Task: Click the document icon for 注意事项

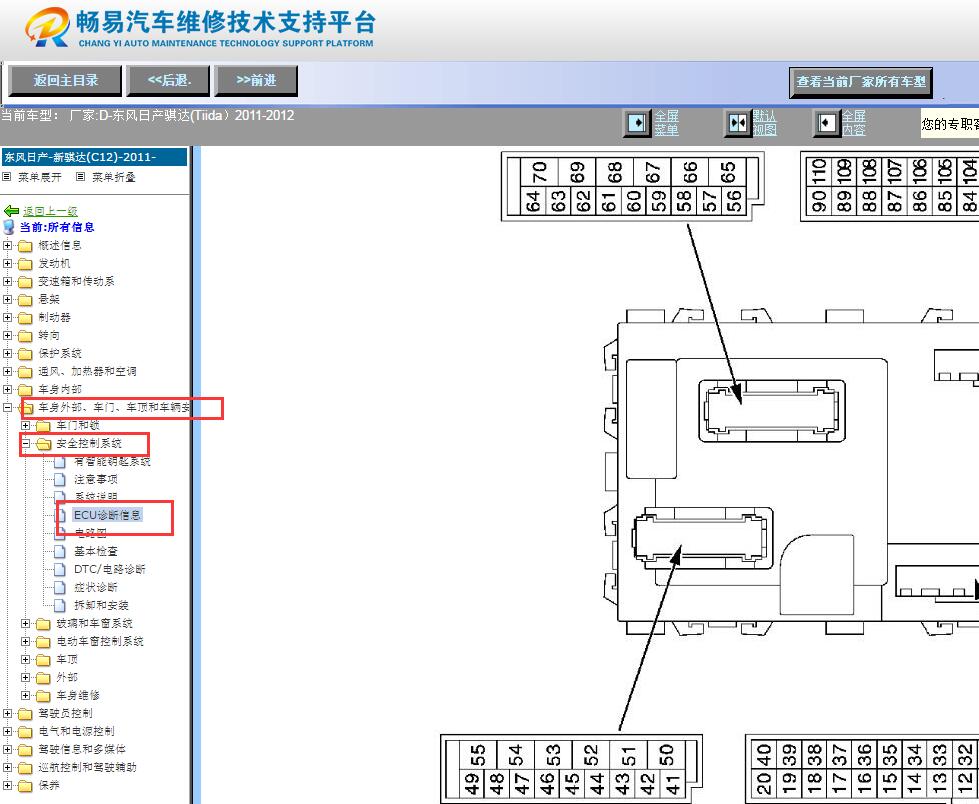Action: click(60, 479)
